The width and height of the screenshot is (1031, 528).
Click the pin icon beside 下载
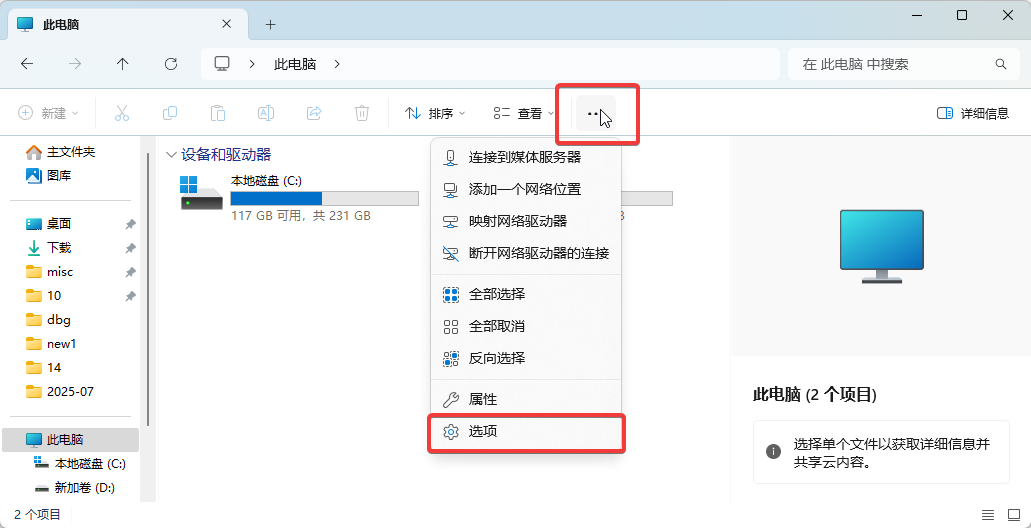(130, 248)
